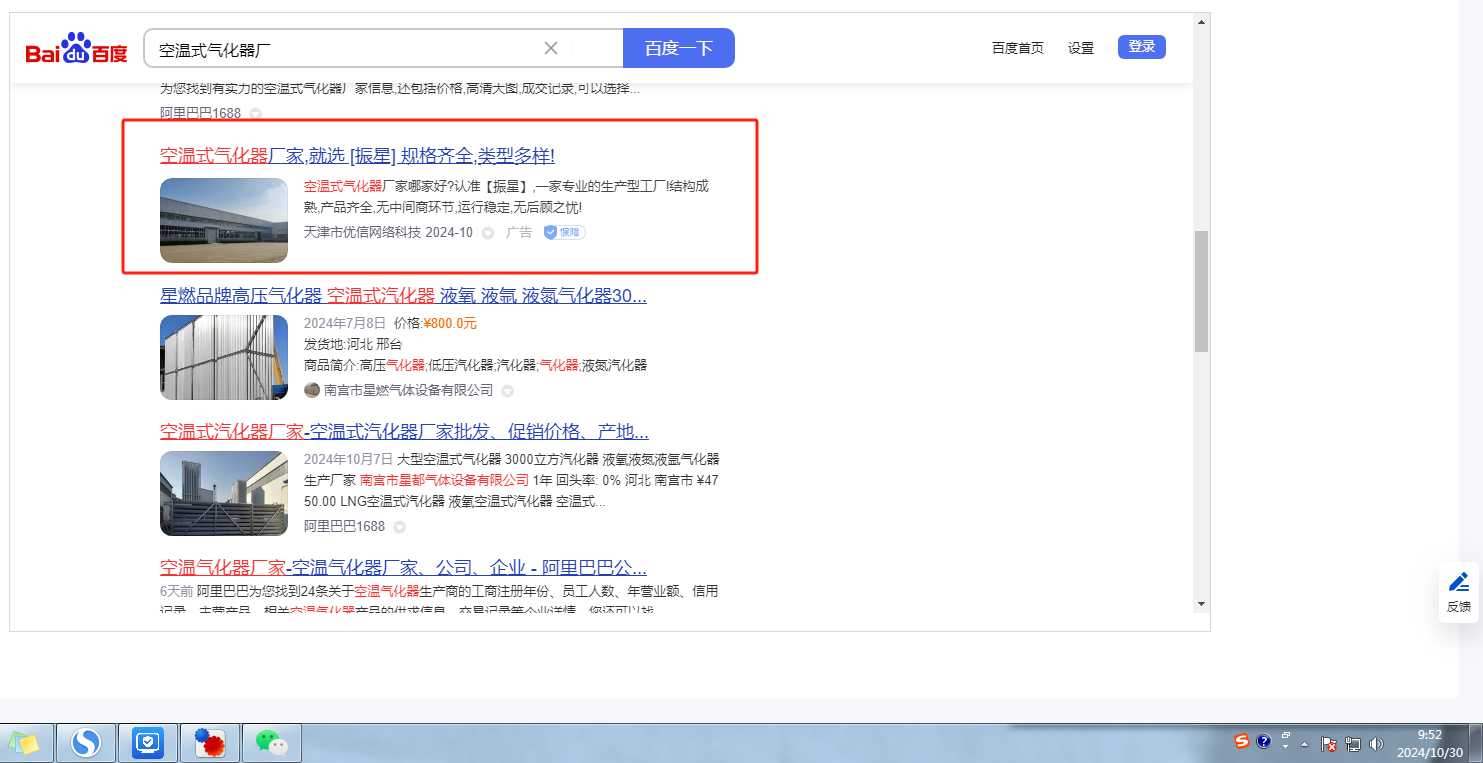Open 南宫市星燃气体设备有限公司 source link
Image resolution: width=1483 pixels, height=763 pixels.
point(408,390)
